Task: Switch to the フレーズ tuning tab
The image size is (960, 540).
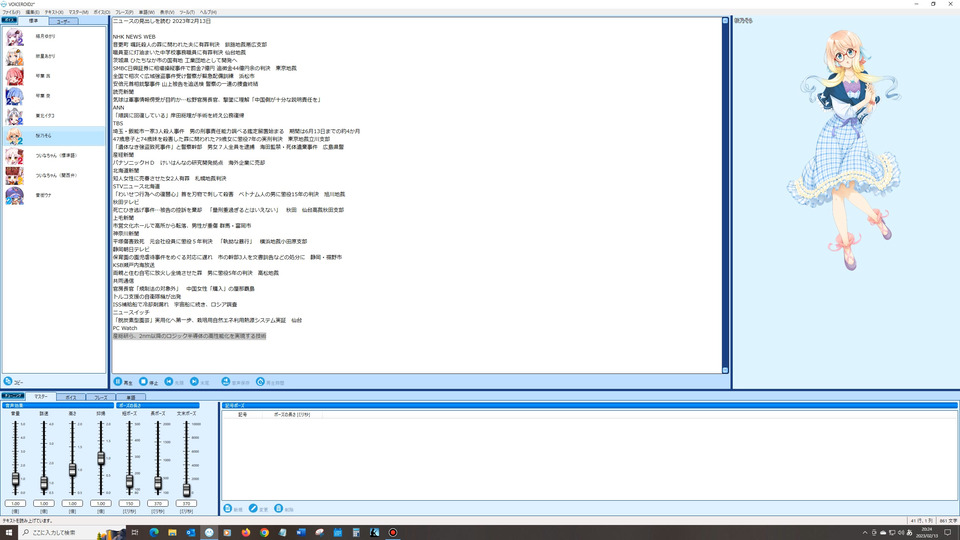Action: point(101,397)
